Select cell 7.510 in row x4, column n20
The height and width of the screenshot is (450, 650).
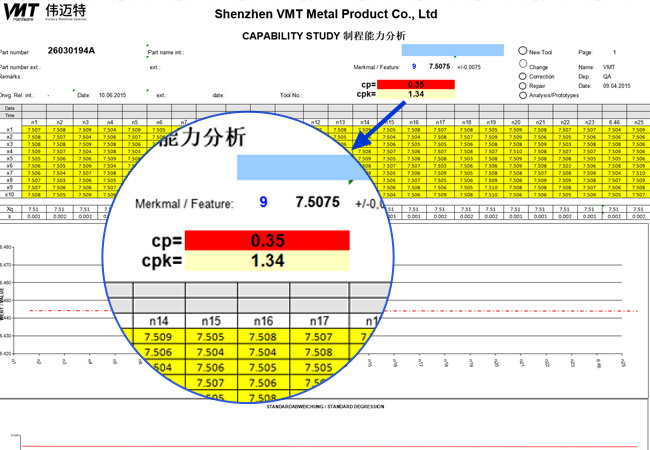pos(516,151)
